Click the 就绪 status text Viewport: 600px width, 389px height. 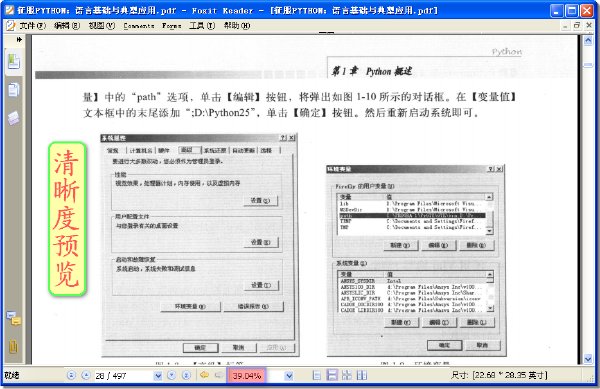[12, 376]
